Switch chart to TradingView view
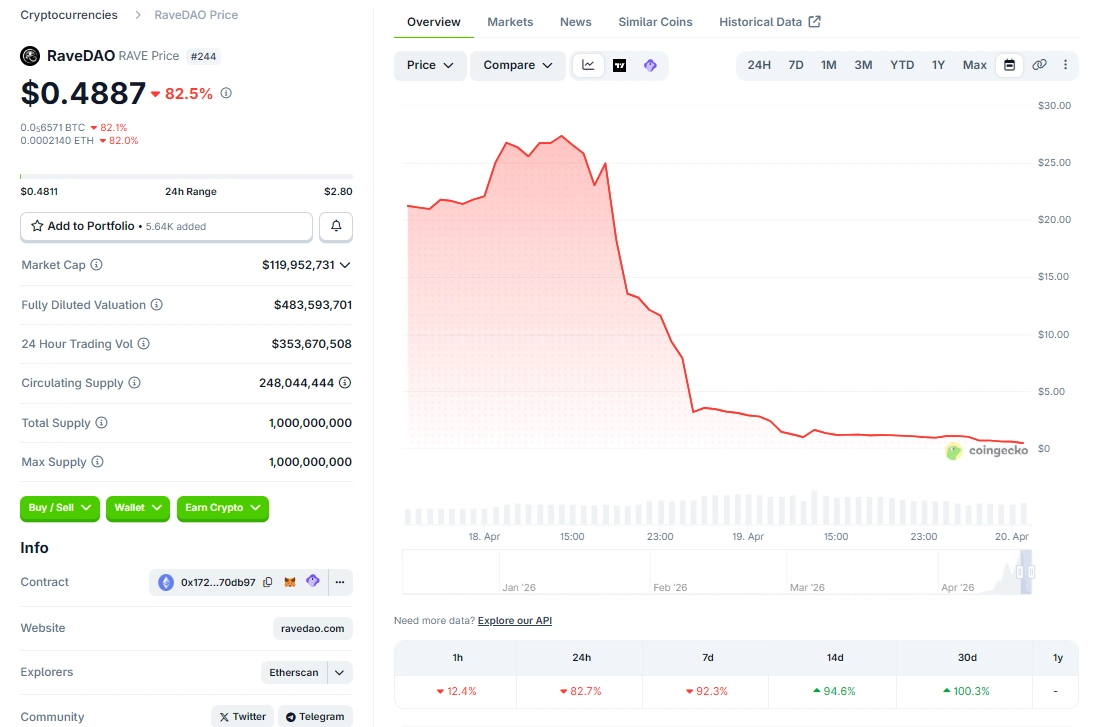 tap(619, 66)
